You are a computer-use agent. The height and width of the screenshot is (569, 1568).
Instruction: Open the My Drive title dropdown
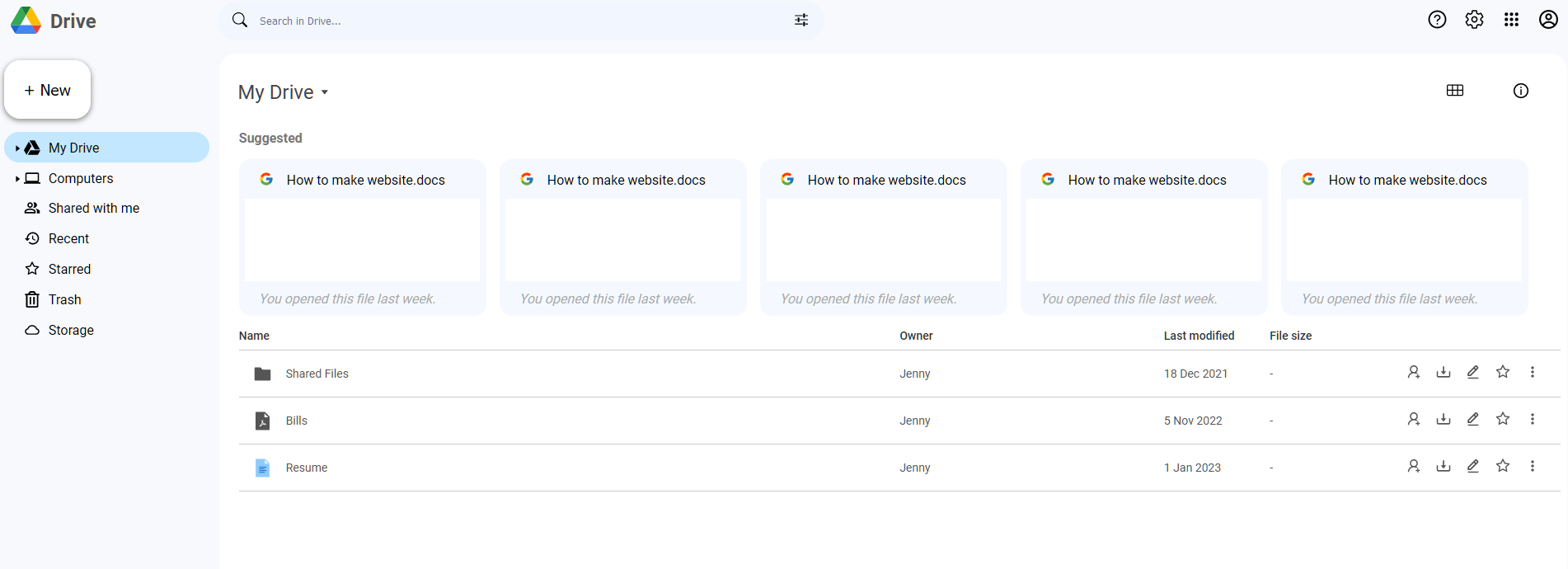pyautogui.click(x=325, y=92)
